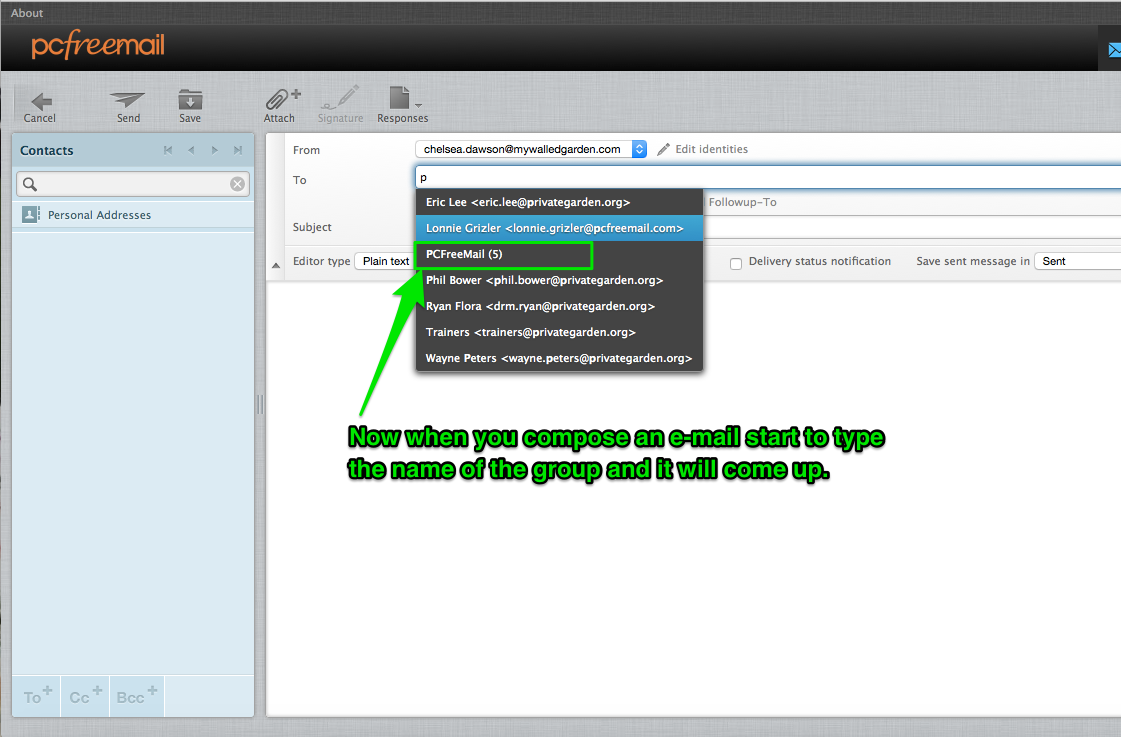The image size is (1121, 737).
Task: Click the pencil icon beside Edit identities
Action: click(663, 149)
